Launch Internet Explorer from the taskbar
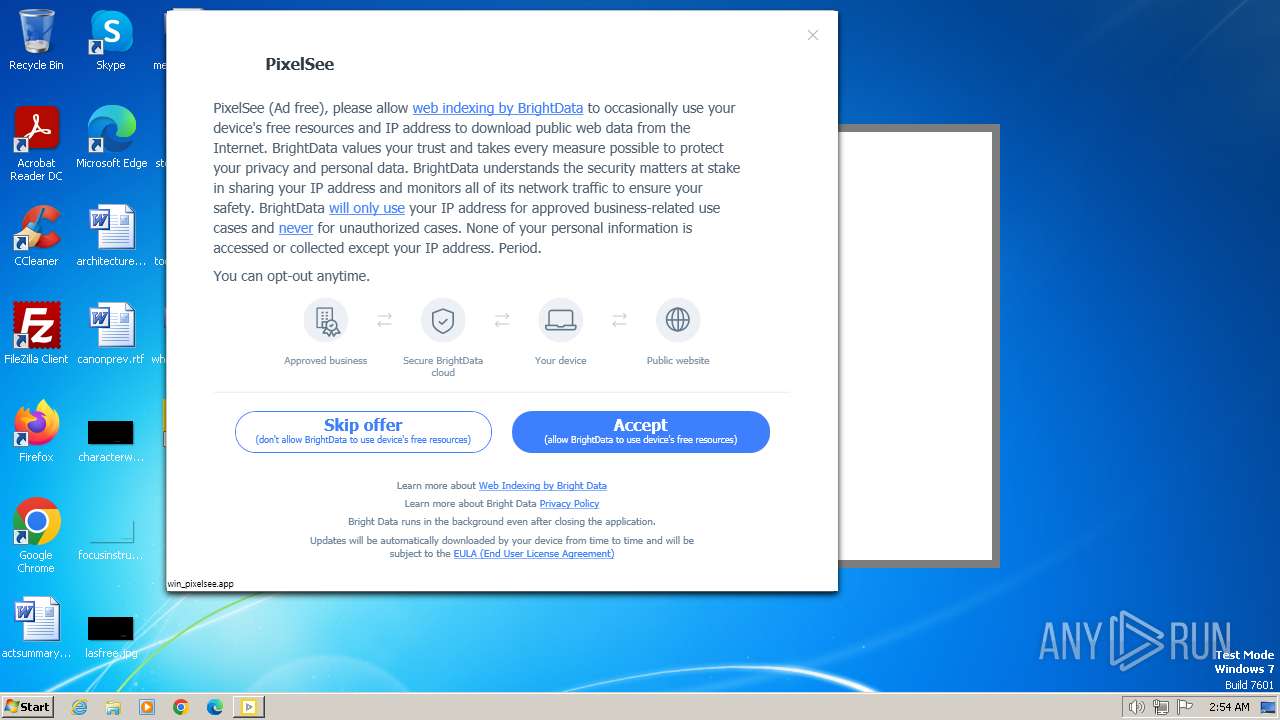 [79, 707]
